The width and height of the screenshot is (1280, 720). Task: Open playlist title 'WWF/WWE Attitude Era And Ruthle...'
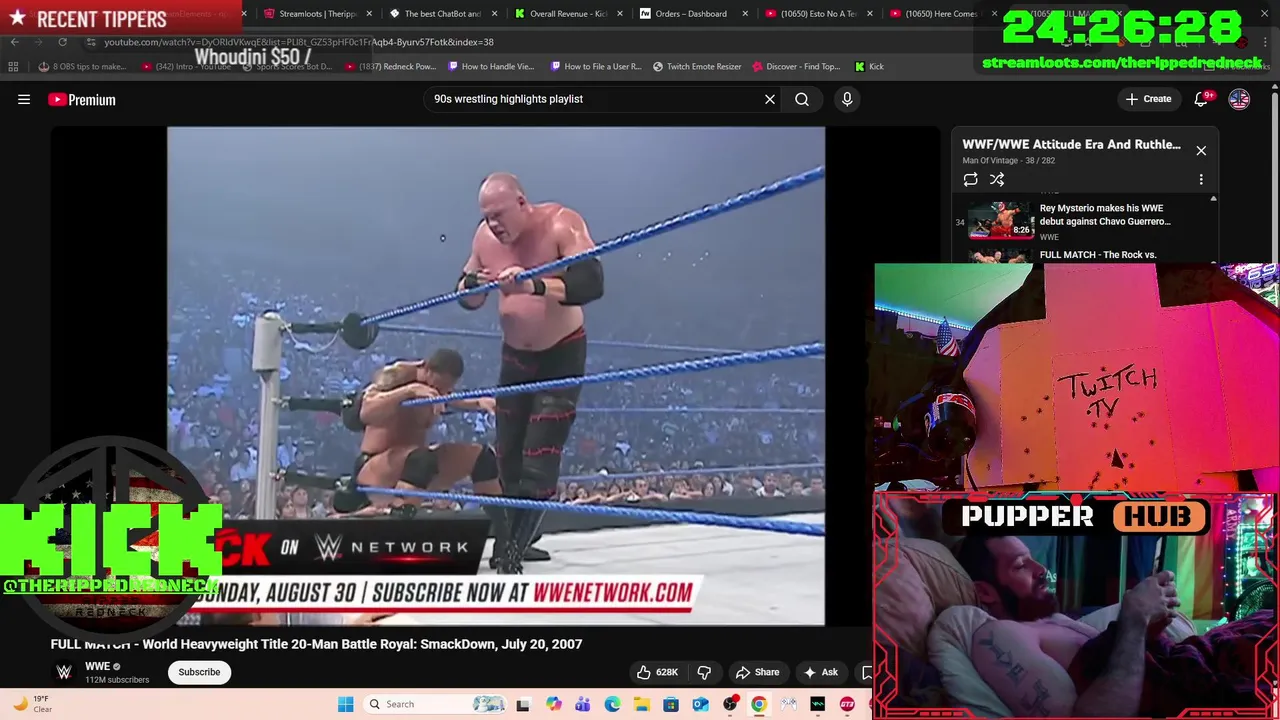(1071, 144)
